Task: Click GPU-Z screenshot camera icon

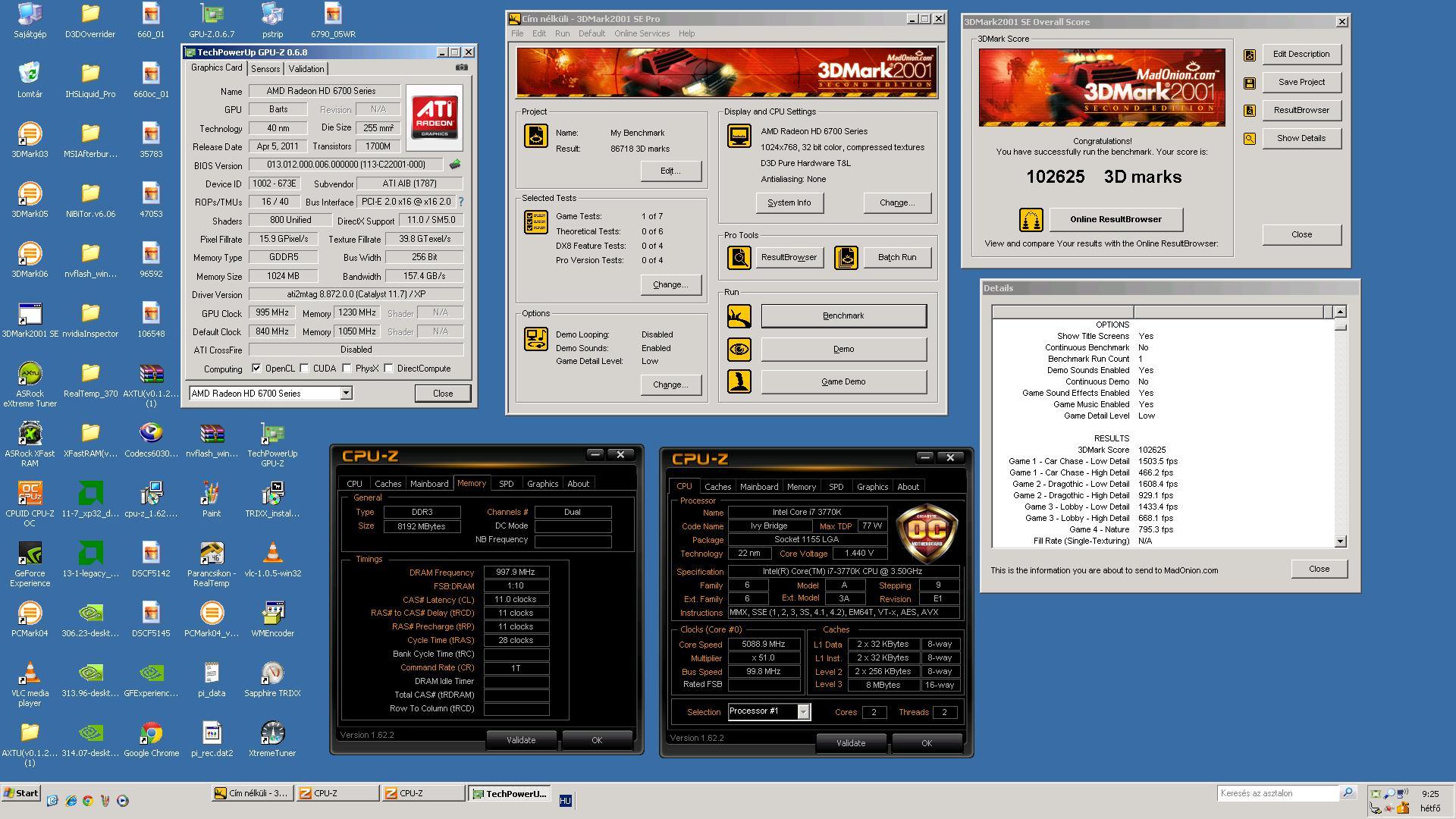Action: click(x=461, y=67)
